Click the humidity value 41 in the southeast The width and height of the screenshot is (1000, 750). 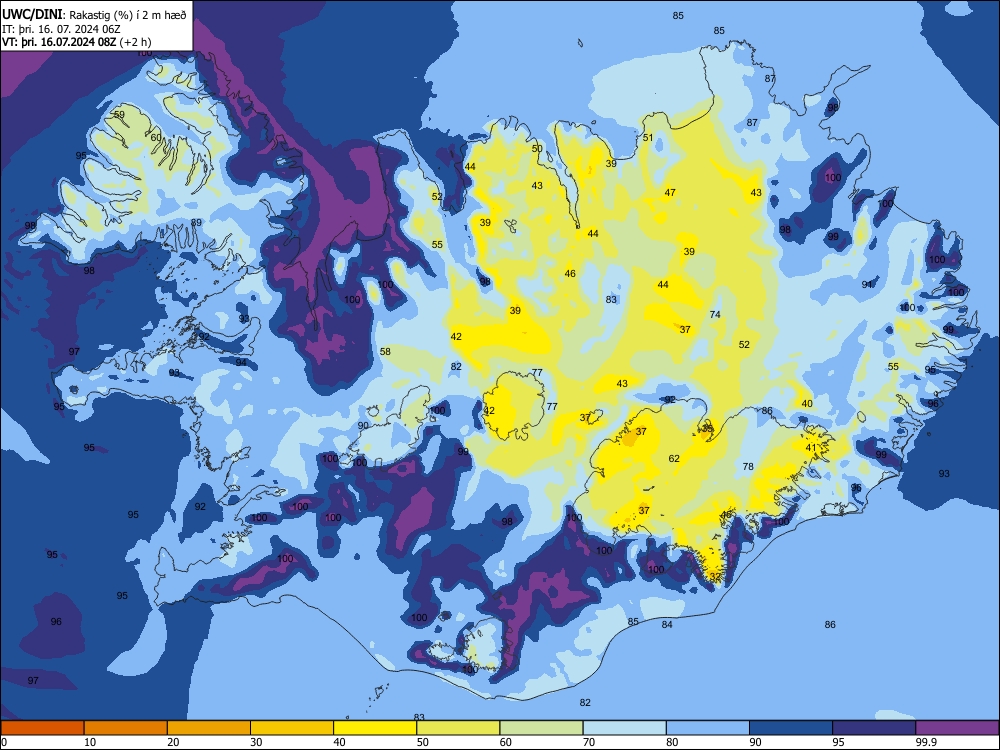tap(811, 448)
